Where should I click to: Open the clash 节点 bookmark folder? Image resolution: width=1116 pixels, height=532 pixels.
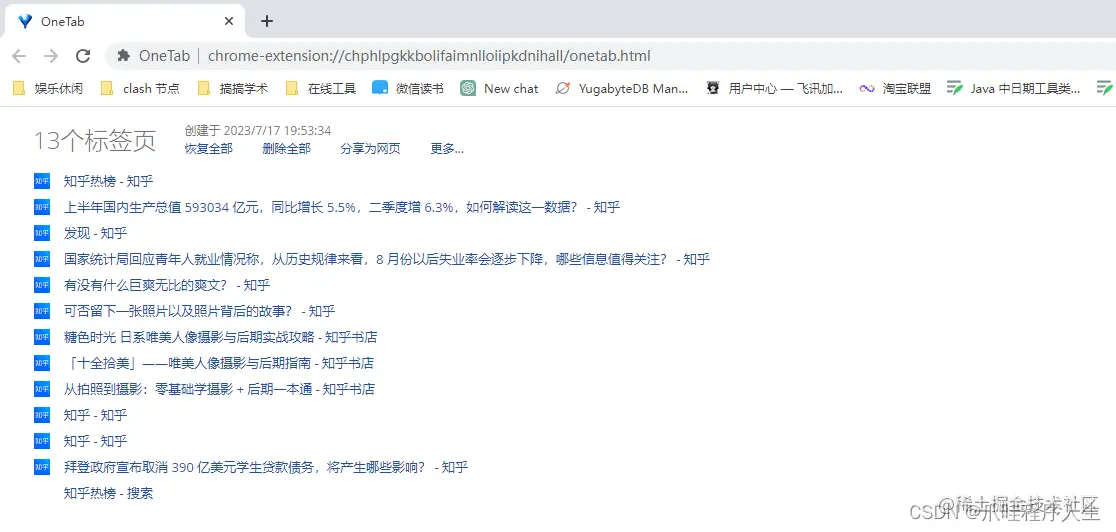coord(140,88)
